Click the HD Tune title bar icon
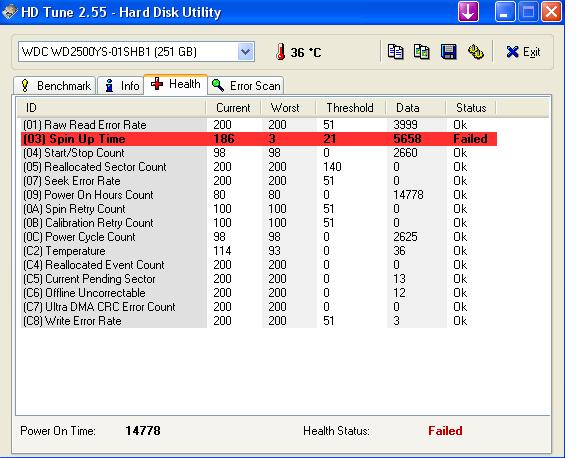Viewport: 576px width, 458px height. (9, 11)
